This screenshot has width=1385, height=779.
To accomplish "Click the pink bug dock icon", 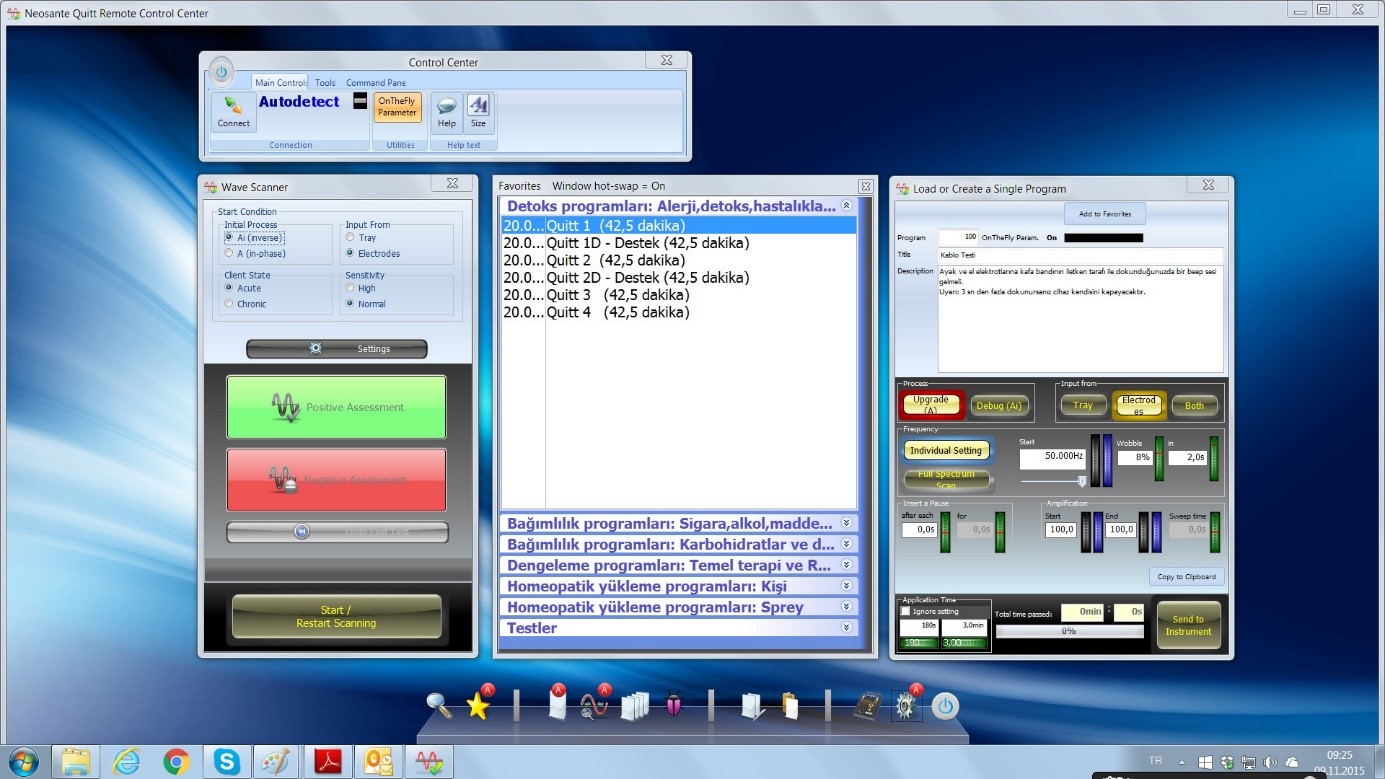I will (673, 705).
